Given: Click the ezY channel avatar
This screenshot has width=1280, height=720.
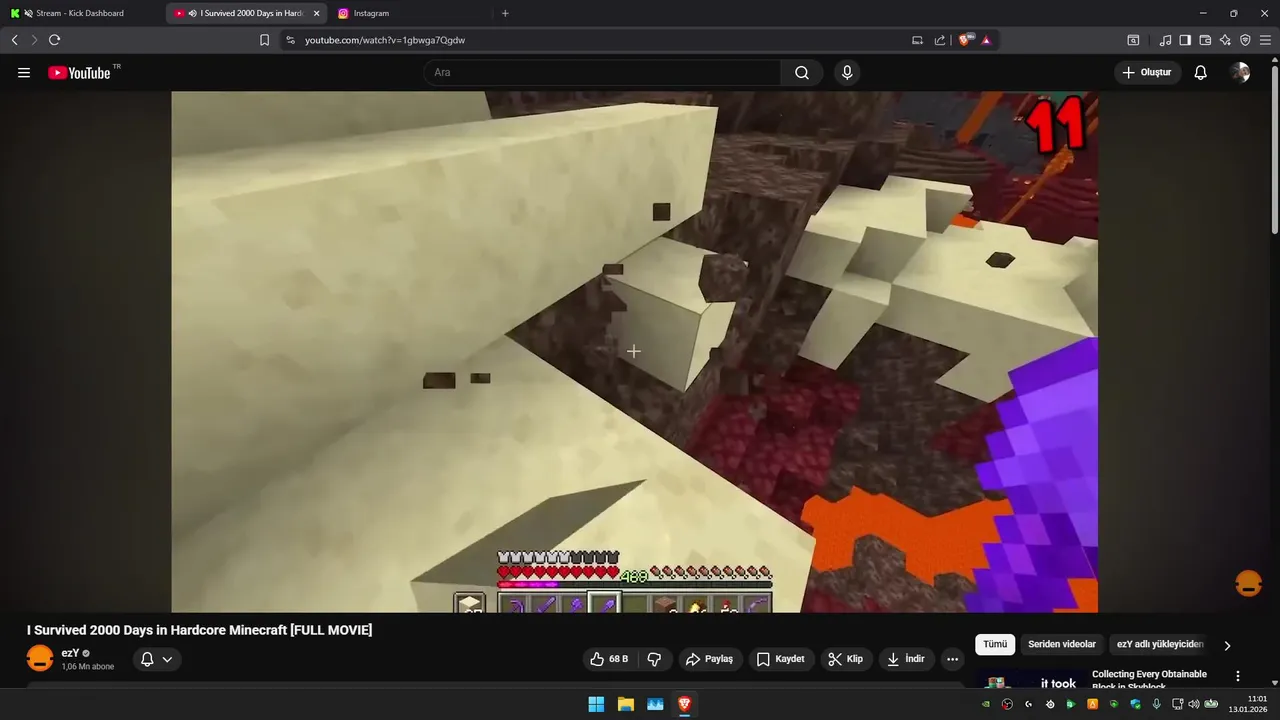Looking at the screenshot, I should tap(40, 659).
